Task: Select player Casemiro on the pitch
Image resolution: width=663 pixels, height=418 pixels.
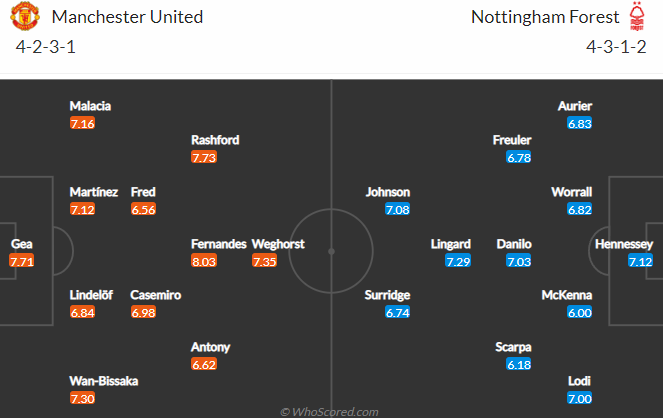Action: [156, 295]
